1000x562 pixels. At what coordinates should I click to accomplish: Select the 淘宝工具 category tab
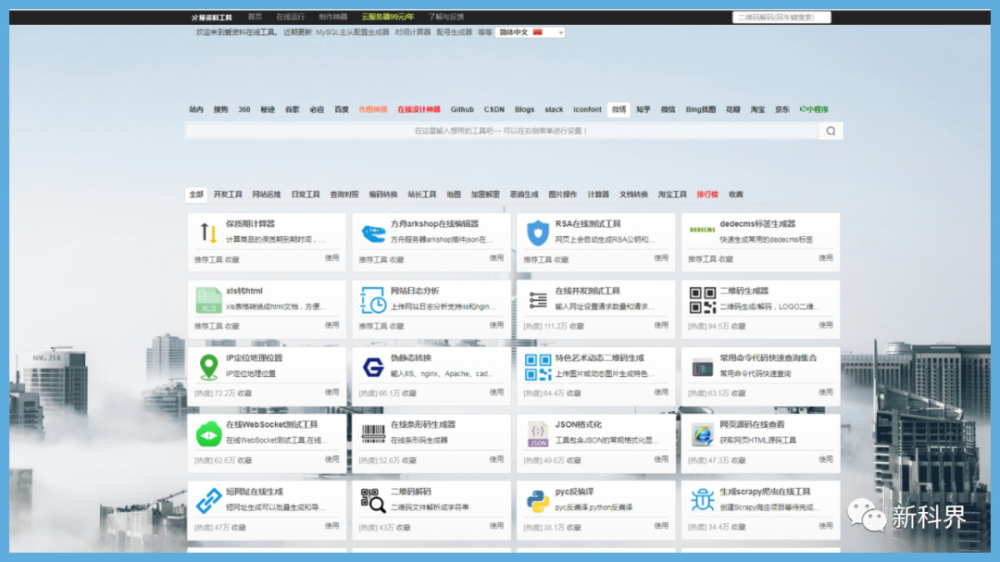point(672,195)
